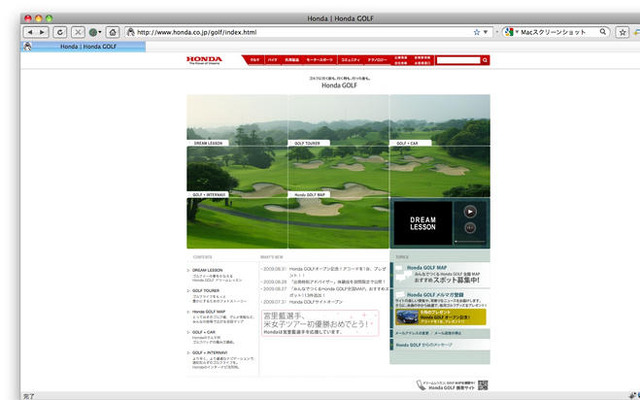
Task: Go back with the browser back arrow
Action: [30, 32]
